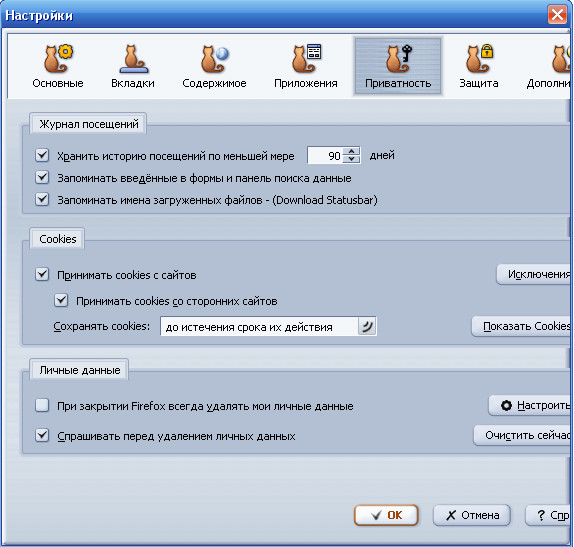This screenshot has width=574, height=547.
Task: Click inside the 90 days input field
Action: [x=325, y=155]
